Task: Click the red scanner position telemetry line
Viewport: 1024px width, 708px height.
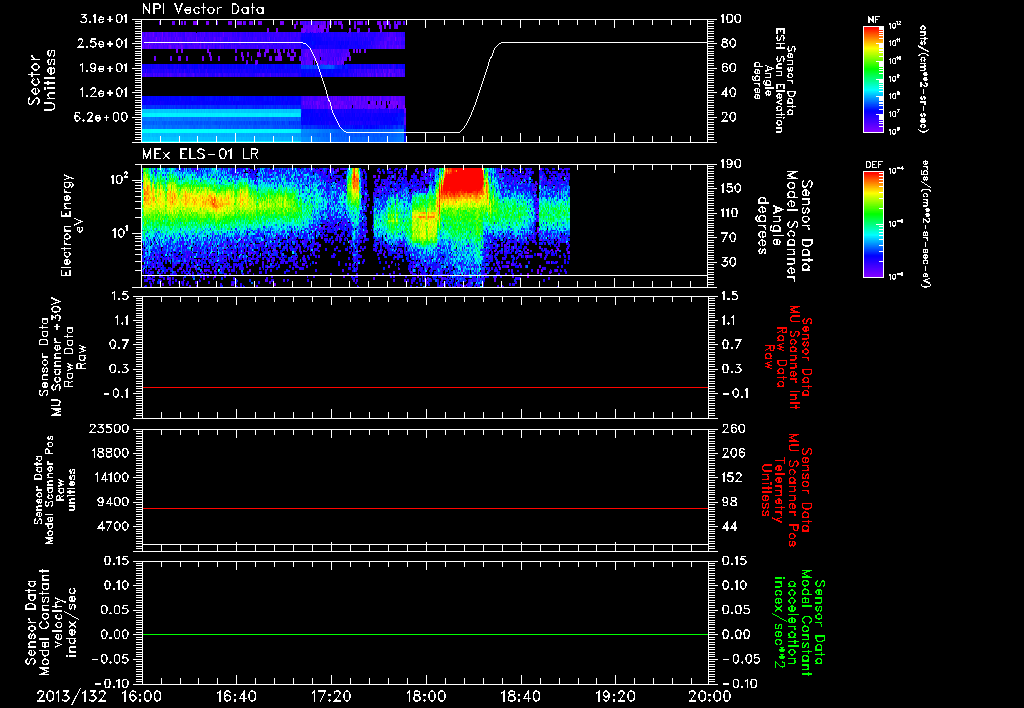Action: pyautogui.click(x=425, y=508)
